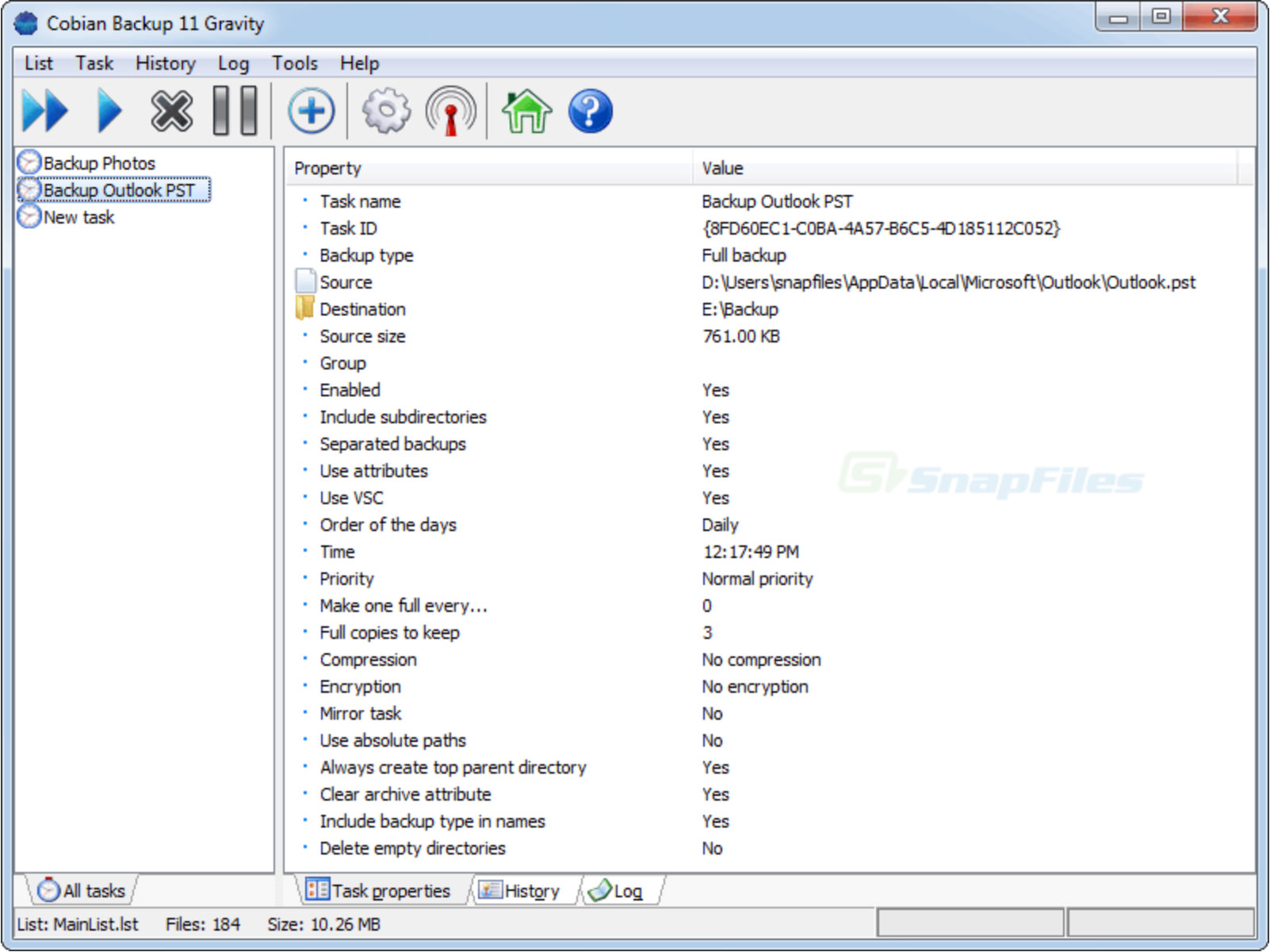Viewport: 1270px width, 952px height.
Task: Open the History menu
Action: (x=165, y=63)
